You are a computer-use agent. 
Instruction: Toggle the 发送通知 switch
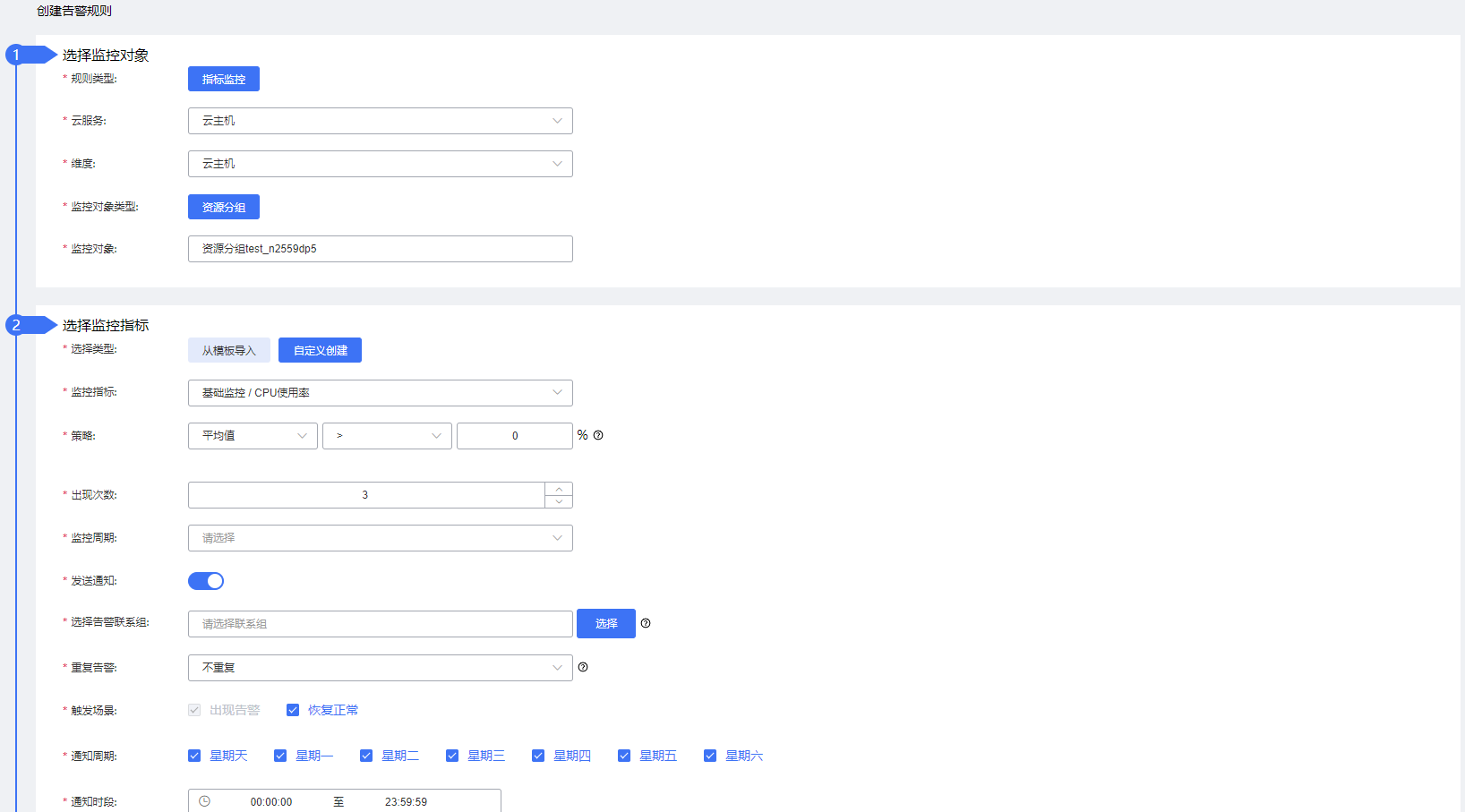[x=206, y=581]
